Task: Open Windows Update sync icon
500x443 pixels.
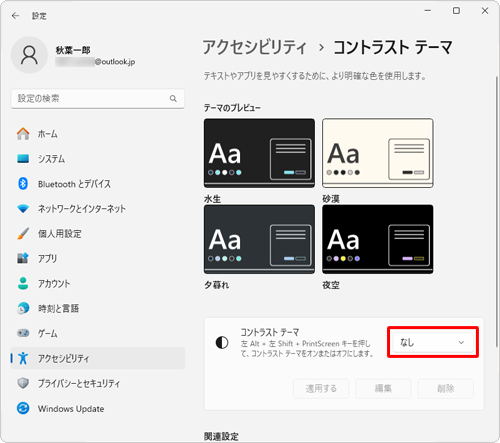Action: [23, 408]
